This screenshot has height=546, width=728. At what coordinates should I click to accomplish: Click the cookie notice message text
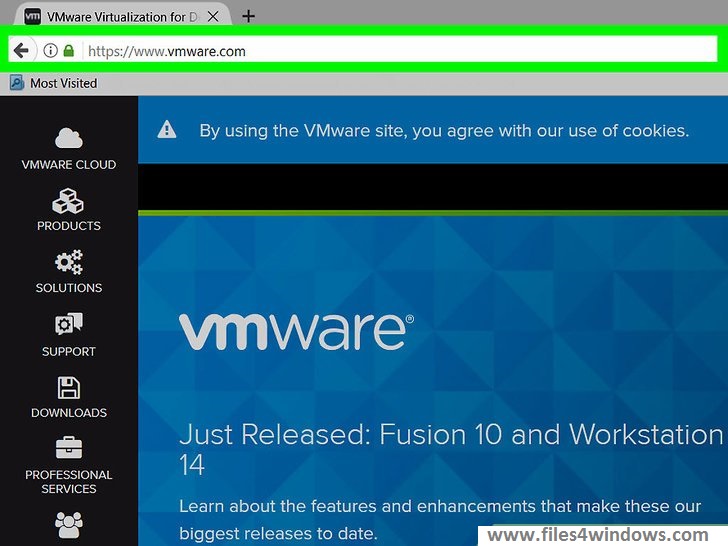tap(444, 130)
